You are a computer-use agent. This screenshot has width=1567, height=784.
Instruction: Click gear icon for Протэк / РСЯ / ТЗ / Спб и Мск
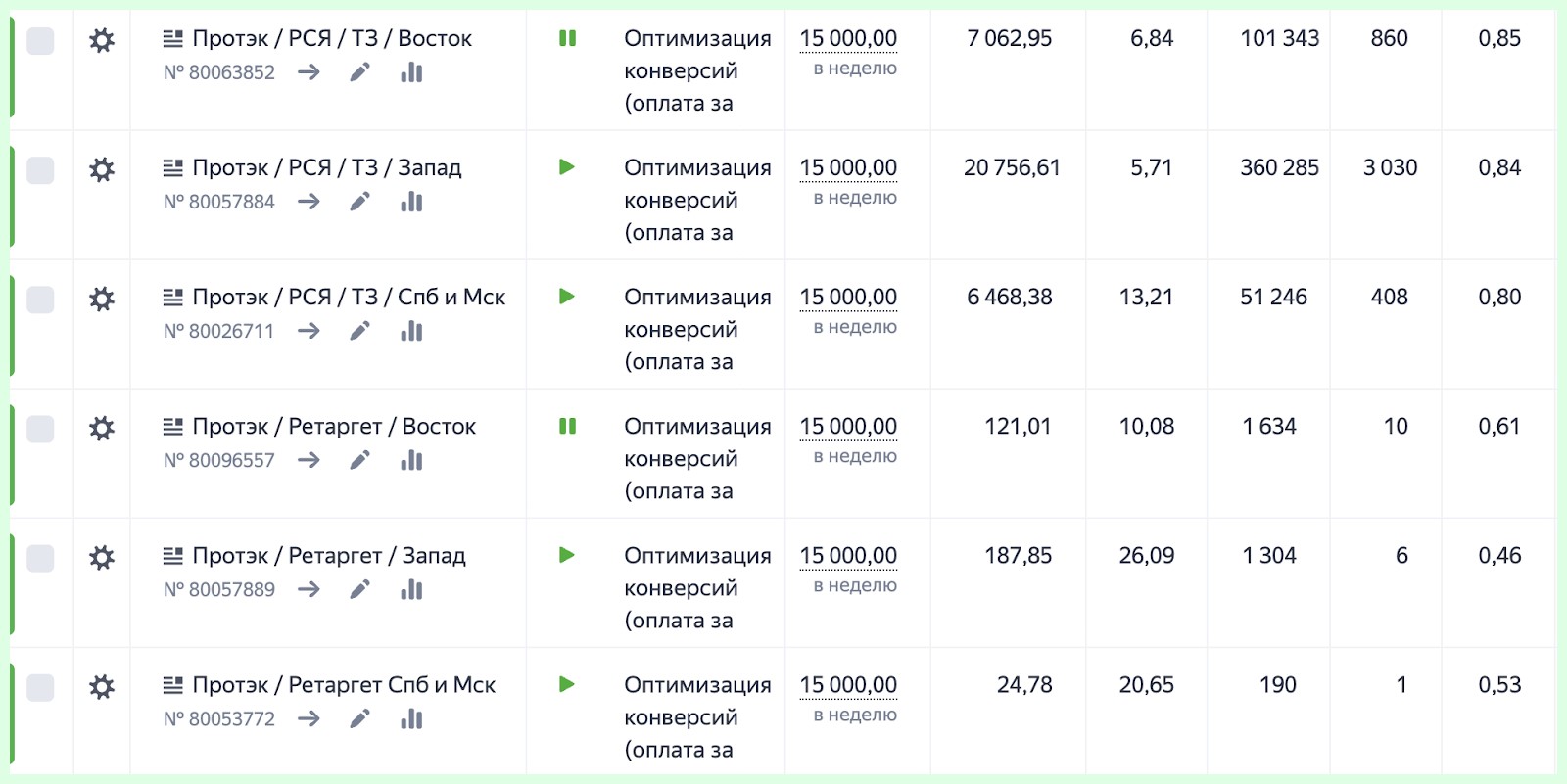pos(102,300)
